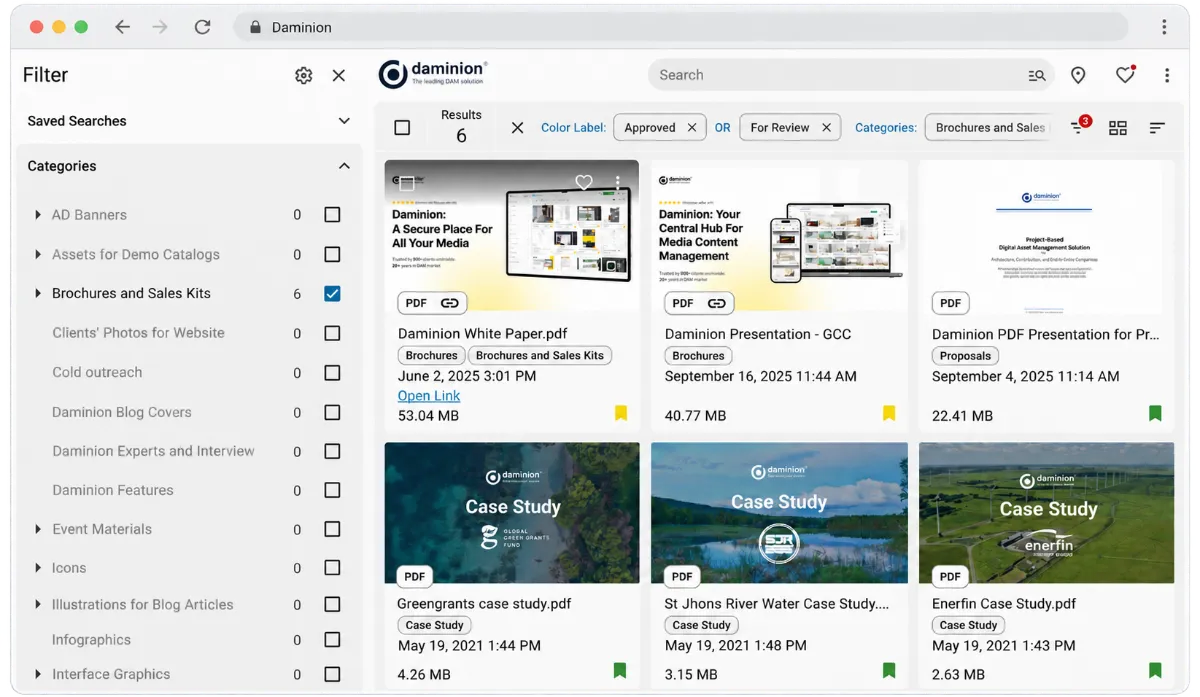
Task: Check the Daminion Blog Covers category
Action: coord(332,412)
